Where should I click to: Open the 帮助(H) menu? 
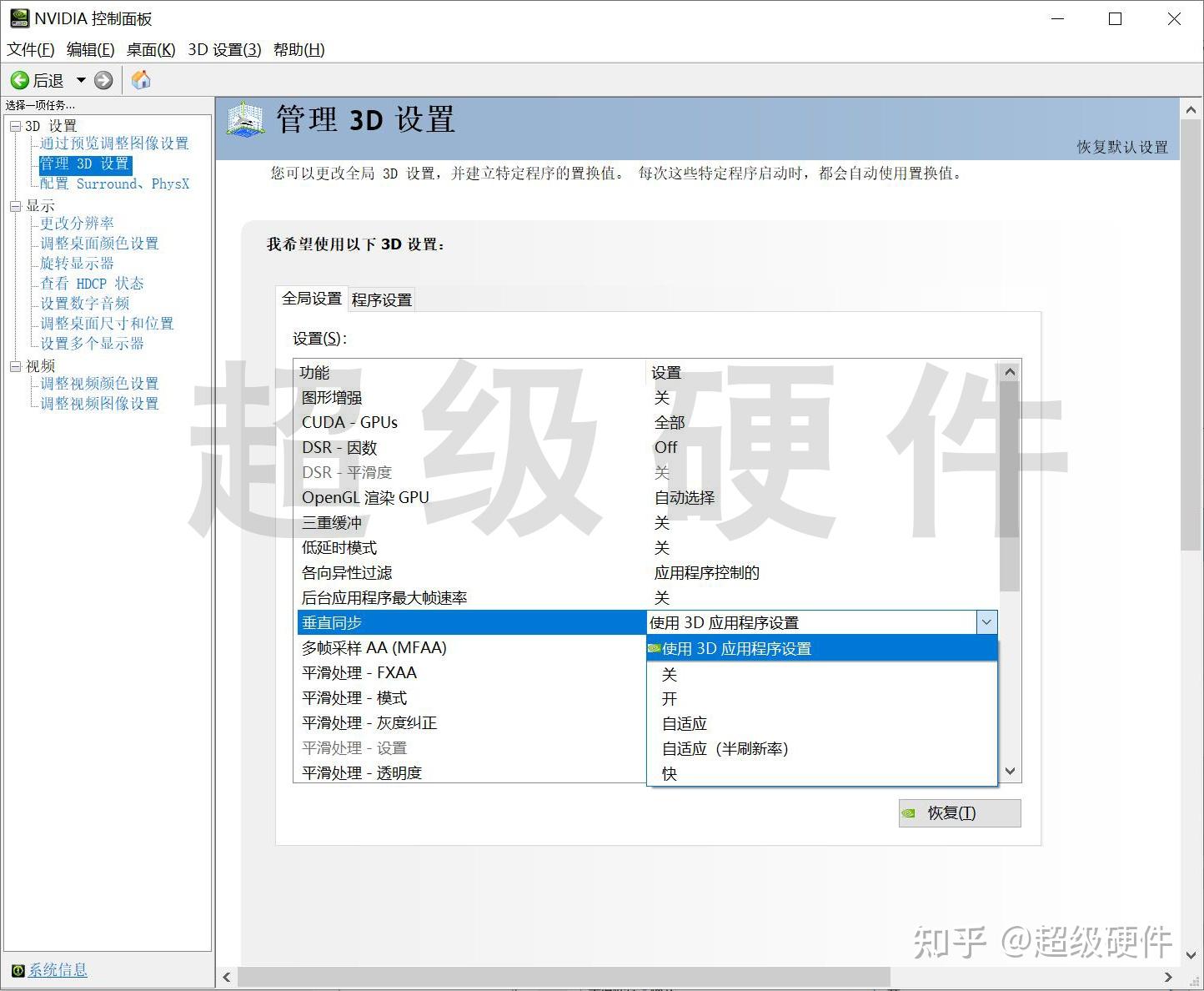(298, 50)
